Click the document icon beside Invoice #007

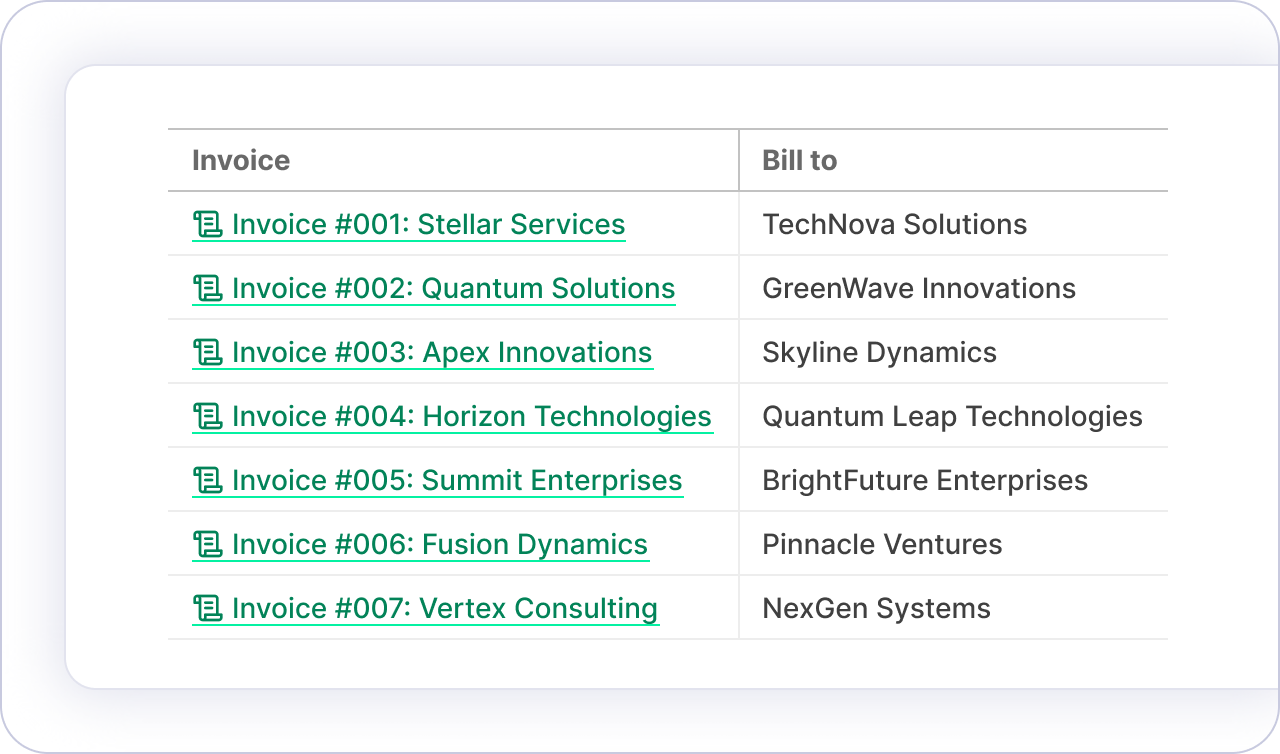coord(207,608)
